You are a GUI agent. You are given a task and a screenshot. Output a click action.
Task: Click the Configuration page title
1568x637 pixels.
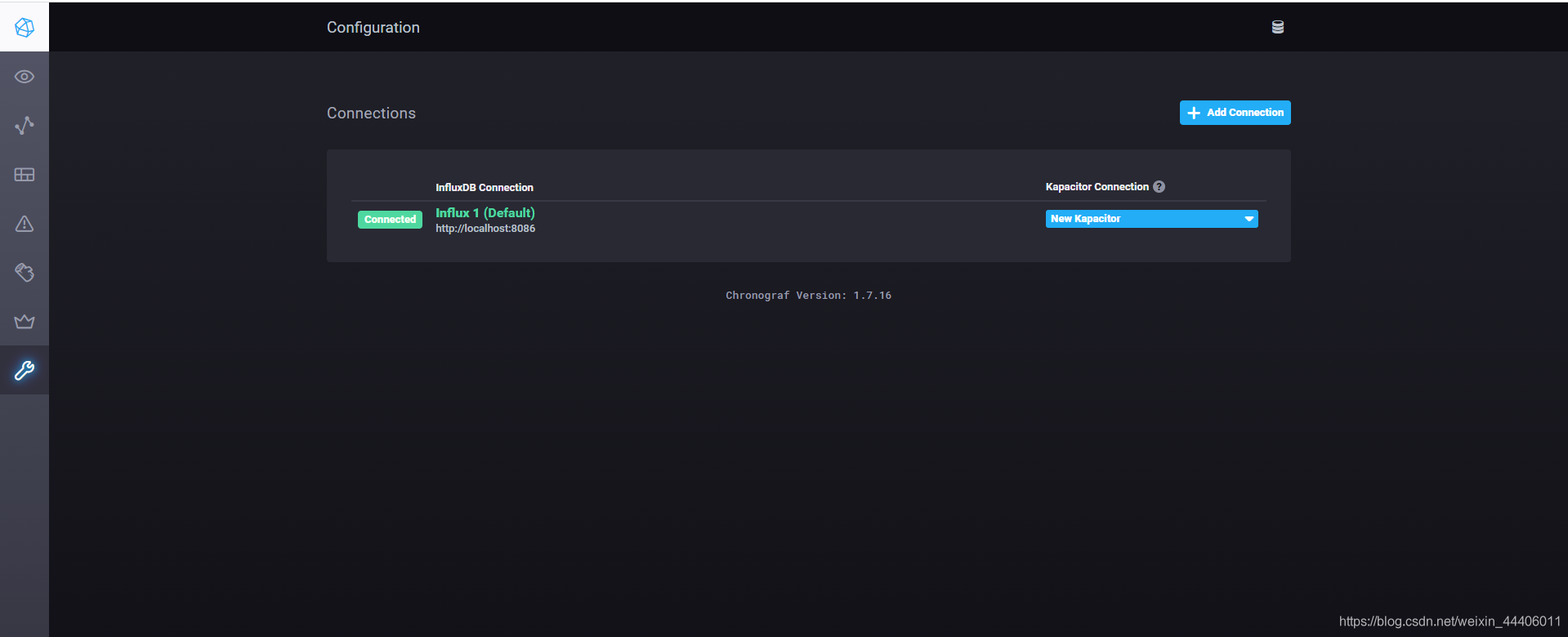pyautogui.click(x=373, y=28)
